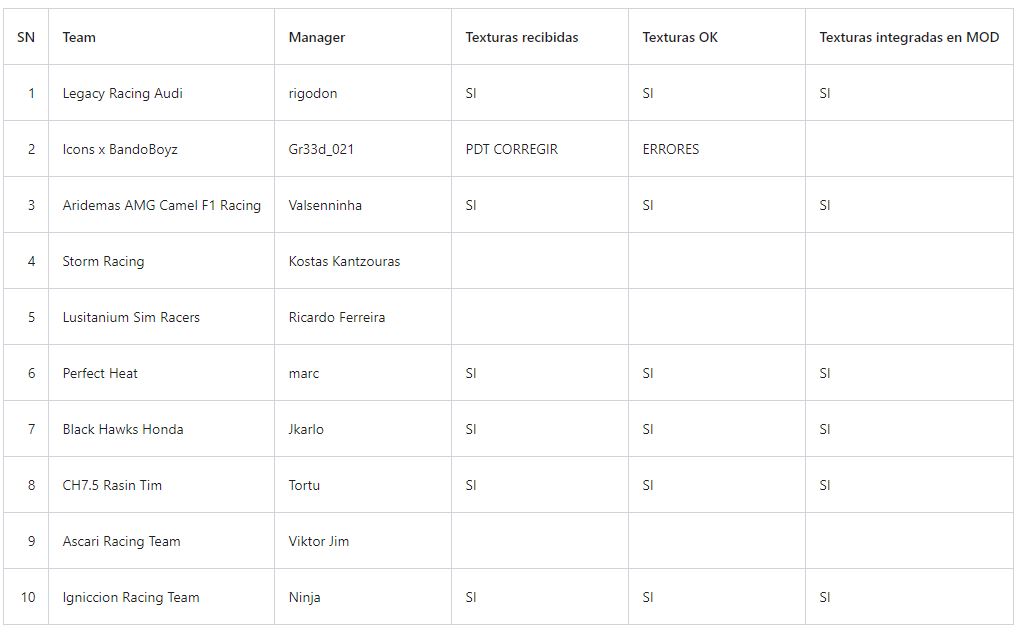Click the Manager column header
Image resolution: width=1026 pixels, height=639 pixels.
(317, 37)
